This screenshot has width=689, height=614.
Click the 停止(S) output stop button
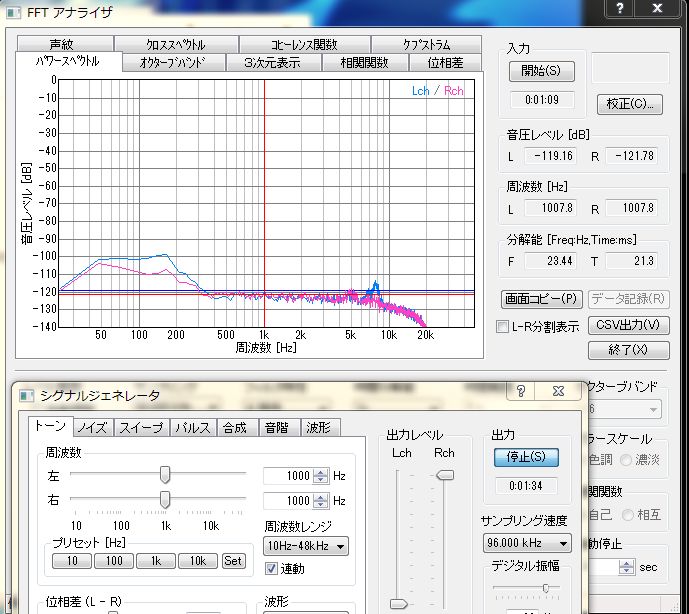click(526, 457)
